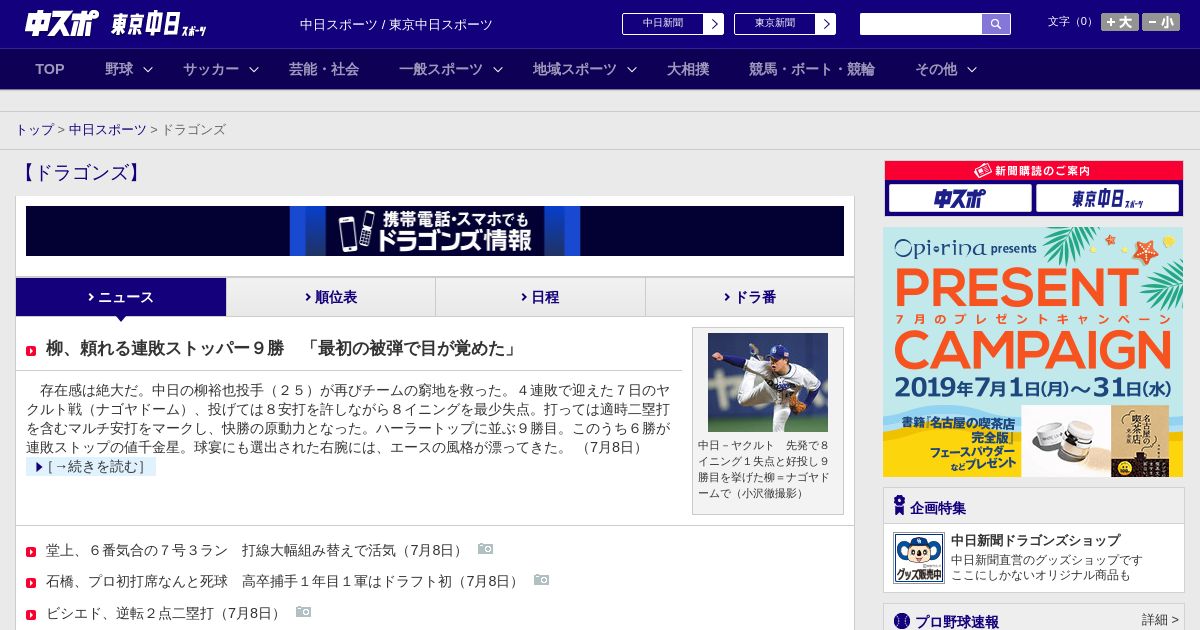Viewport: 1200px width, 630px height.
Task: Click 文字（0） text size label
Action: click(x=1071, y=22)
